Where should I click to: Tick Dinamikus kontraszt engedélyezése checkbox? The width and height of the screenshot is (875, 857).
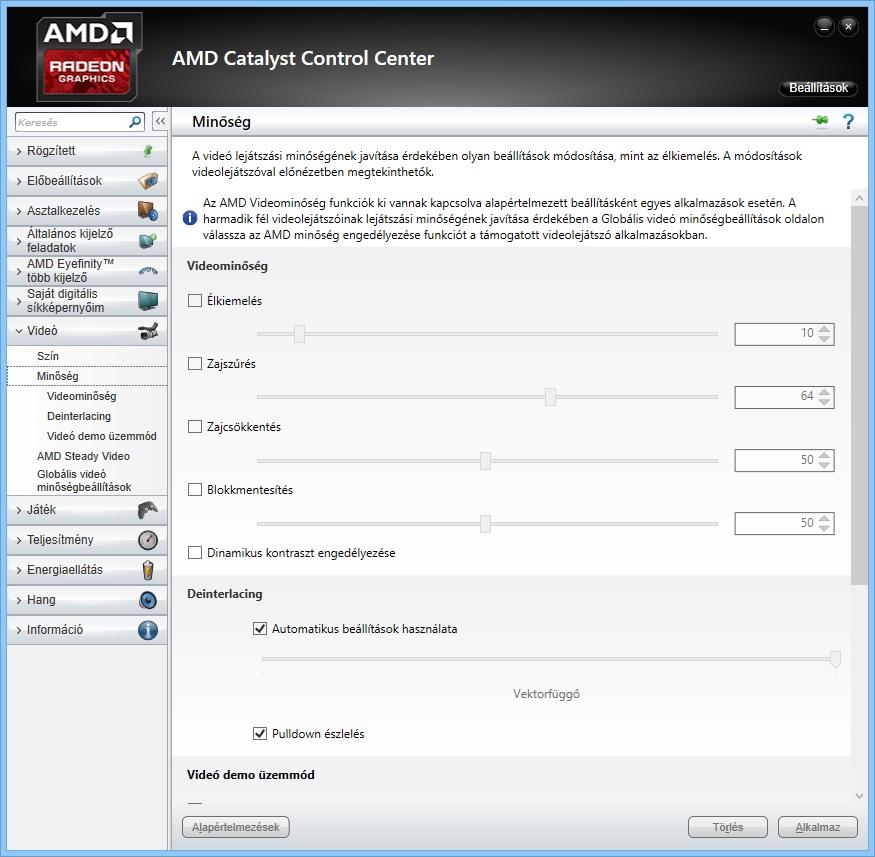[195, 553]
